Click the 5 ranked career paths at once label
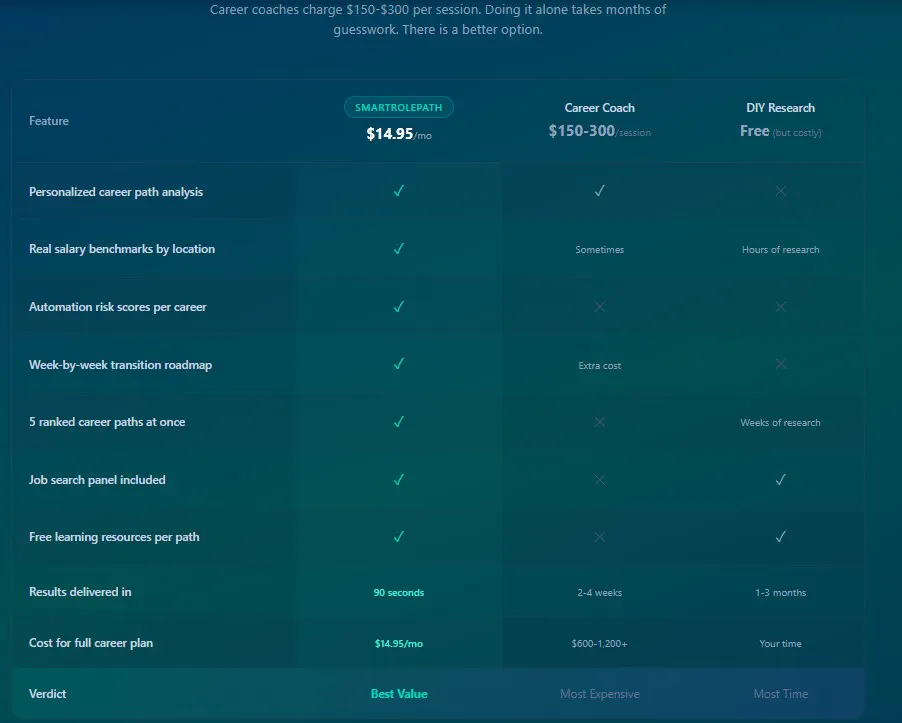 [107, 422]
